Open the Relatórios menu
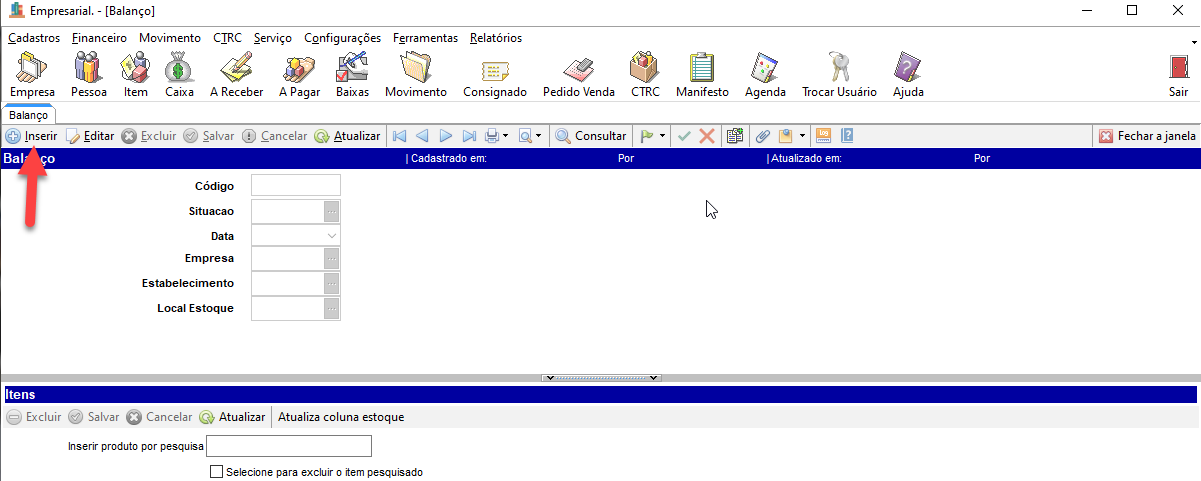 pyautogui.click(x=495, y=38)
